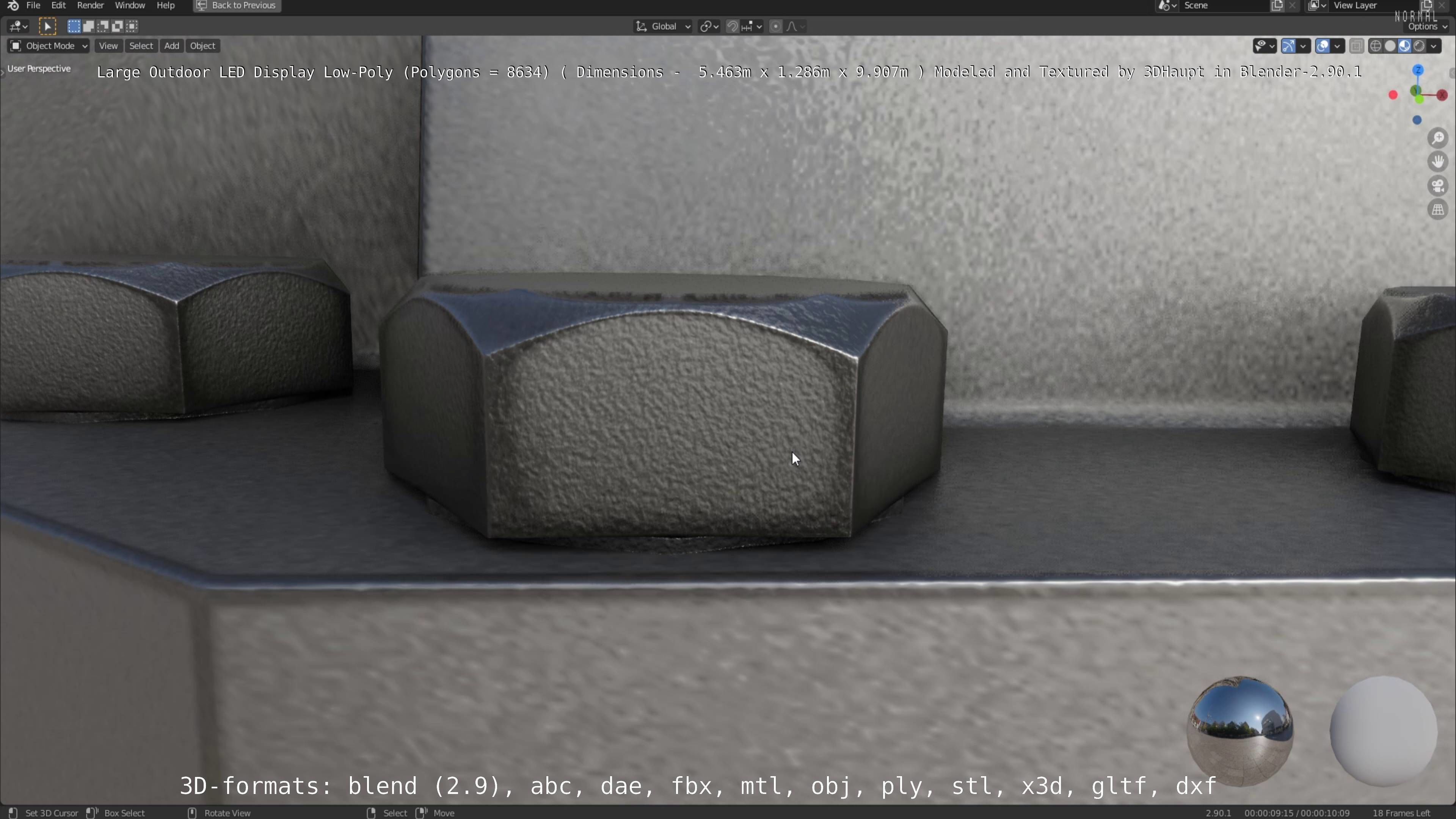Switch to wireframe viewport shading
Viewport: 1456px width, 819px height.
coord(1376,46)
